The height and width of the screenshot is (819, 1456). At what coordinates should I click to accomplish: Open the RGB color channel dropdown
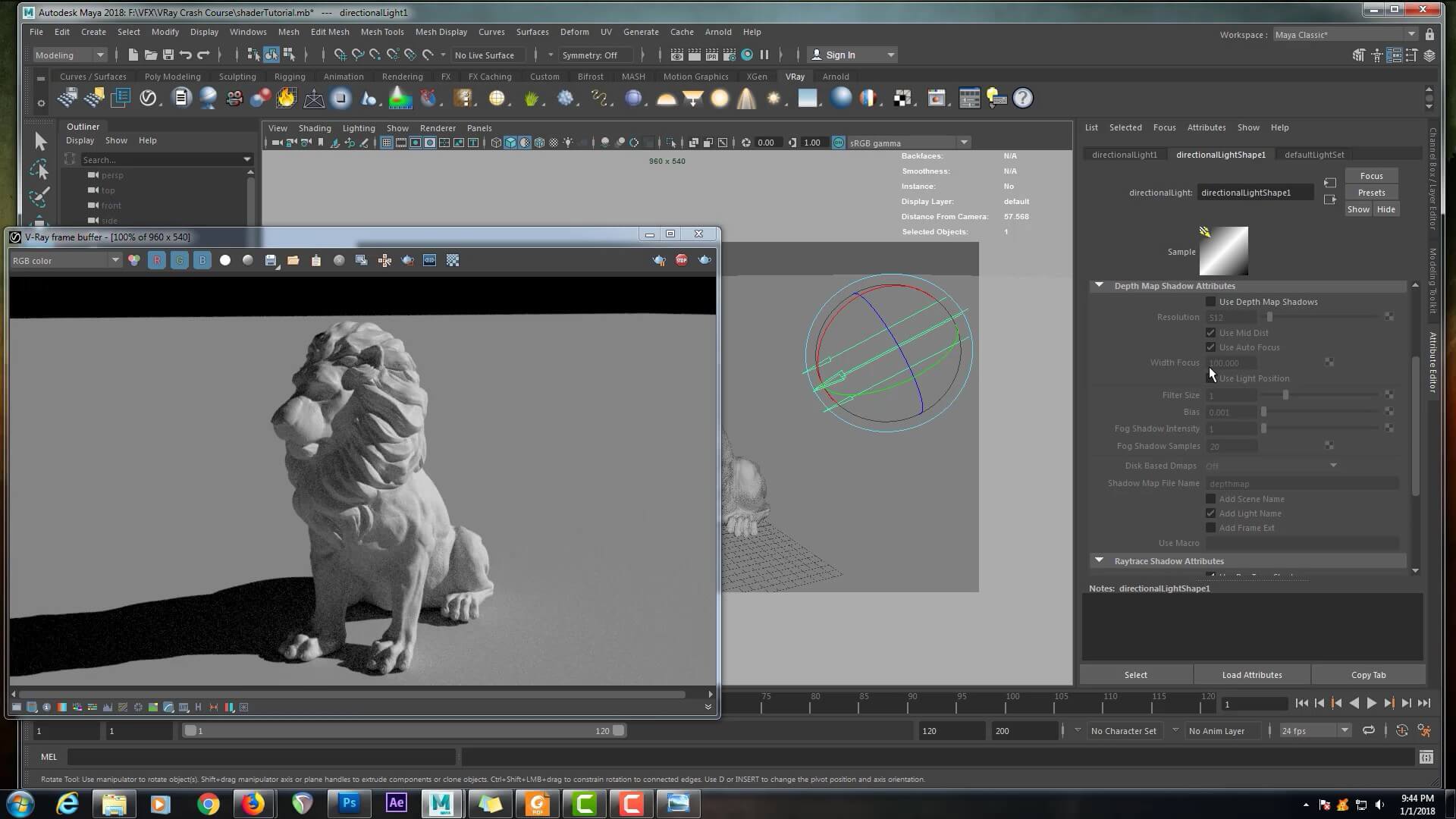point(66,260)
